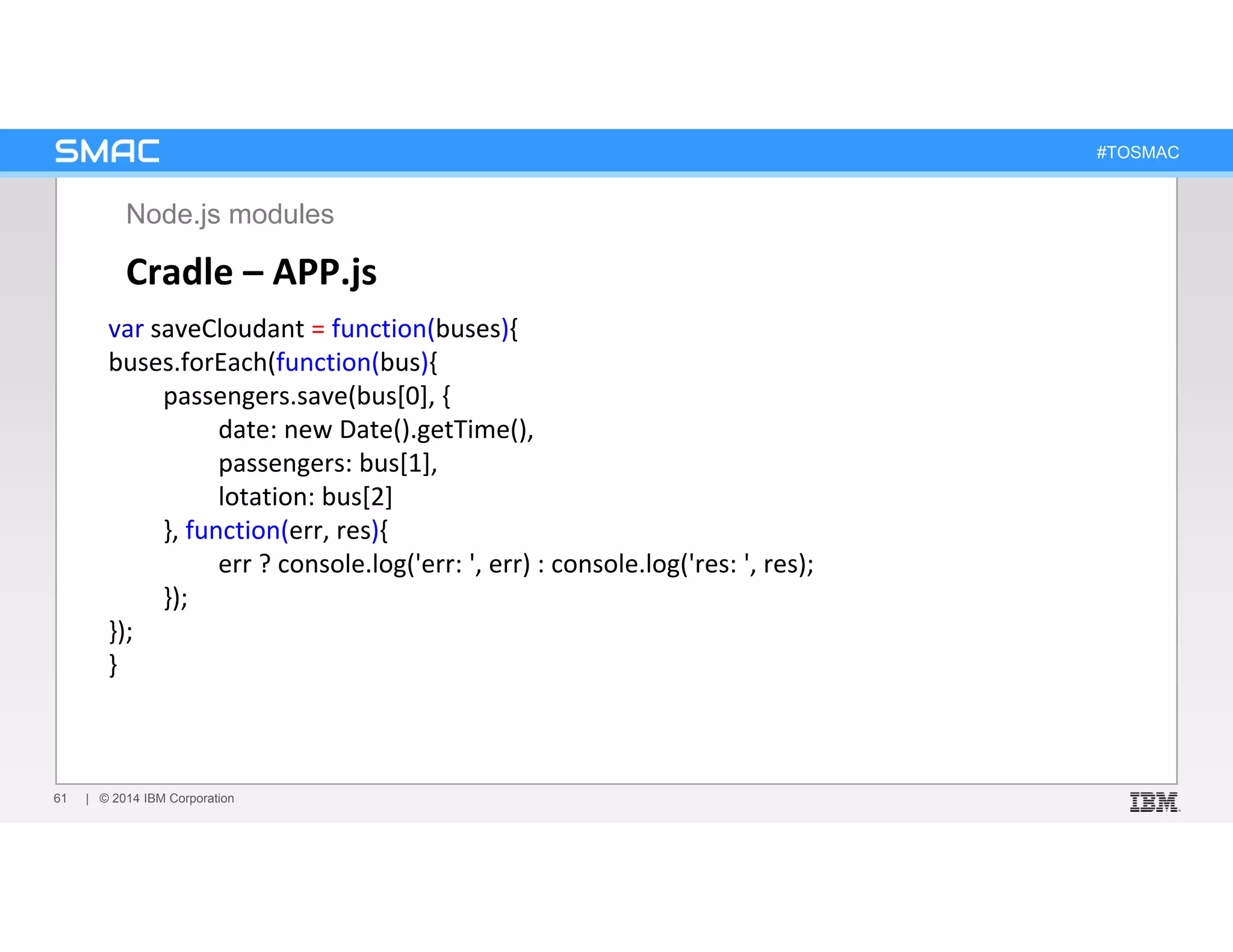Click the 'passengers.save(bus[0], {' line
The height and width of the screenshot is (952, 1233).
(307, 397)
